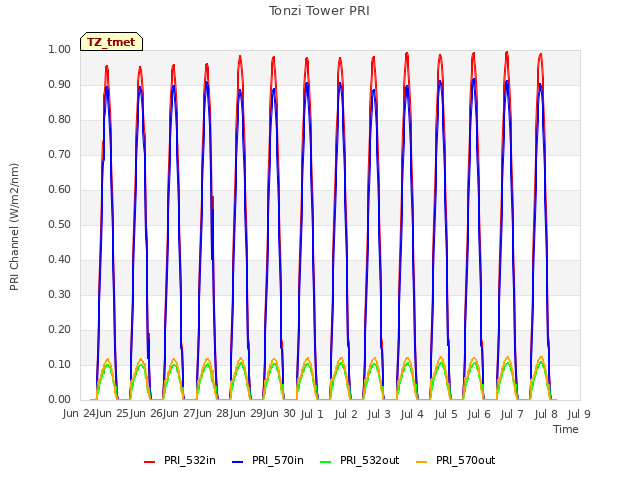Click the blue PRI_570in peak above Jul 6
Image resolution: width=640 pixels, height=480 pixels.
(x=473, y=80)
